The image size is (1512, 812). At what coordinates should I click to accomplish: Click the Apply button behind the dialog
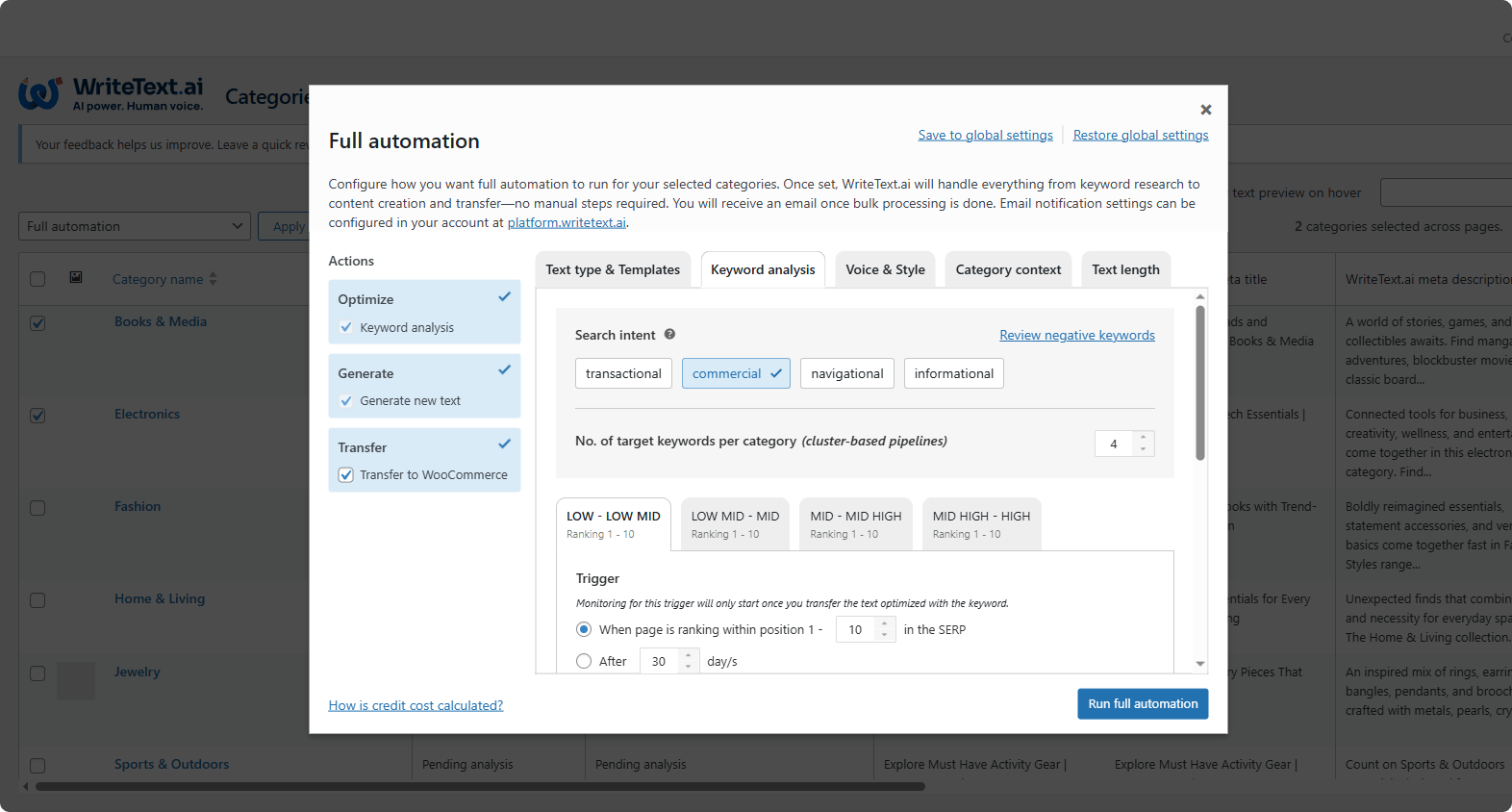(x=284, y=226)
